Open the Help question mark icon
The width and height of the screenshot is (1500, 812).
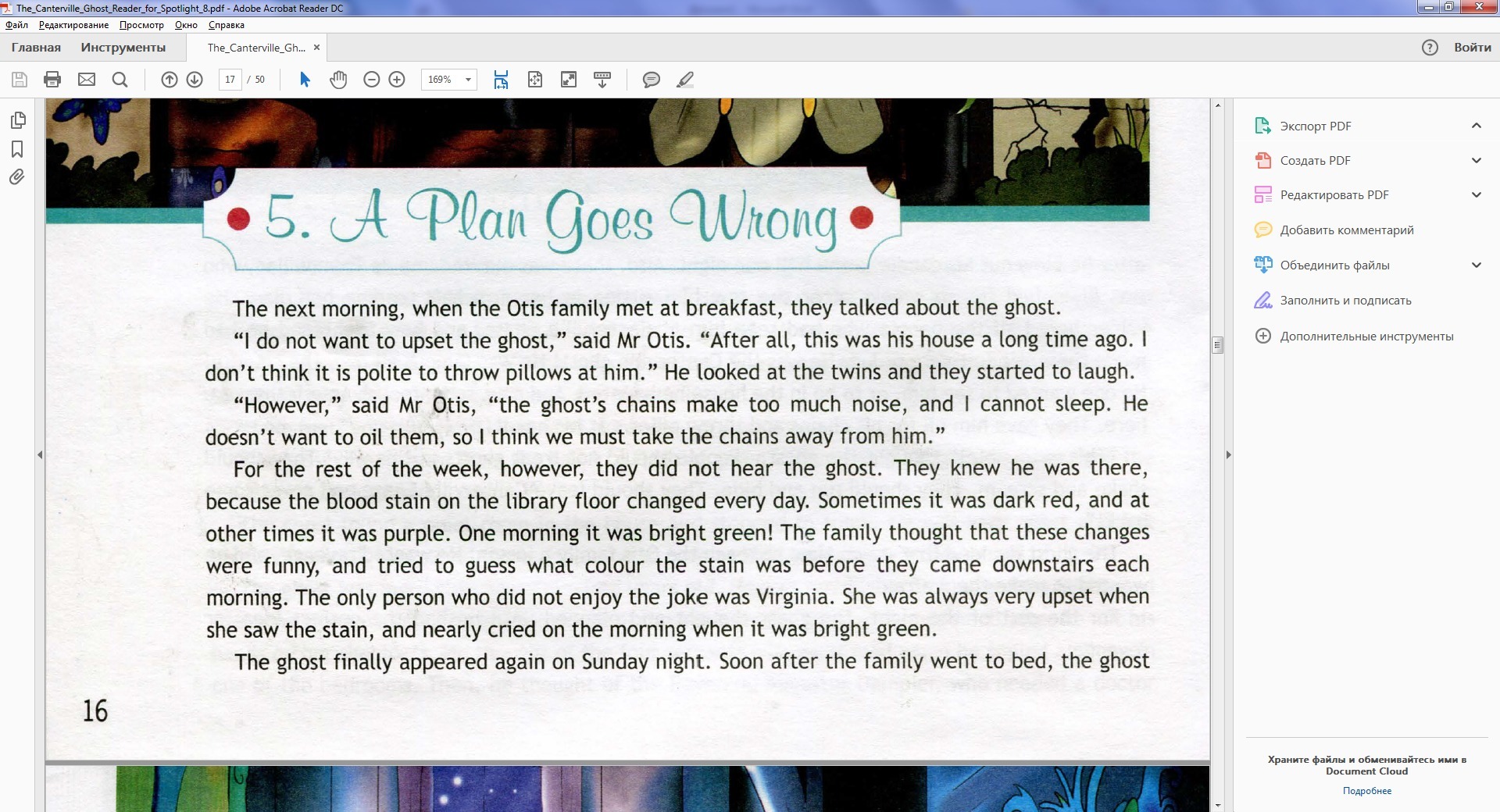[1430, 48]
